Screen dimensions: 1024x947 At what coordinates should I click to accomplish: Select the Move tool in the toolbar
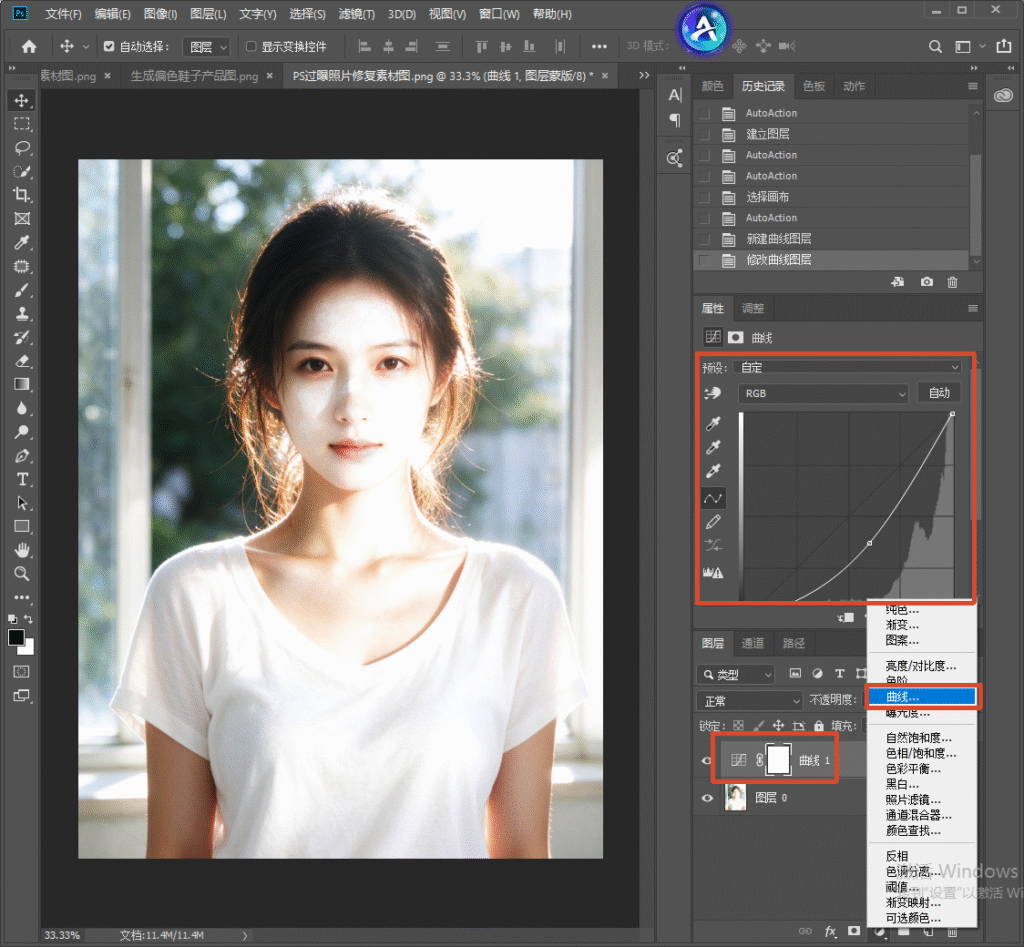coord(22,101)
